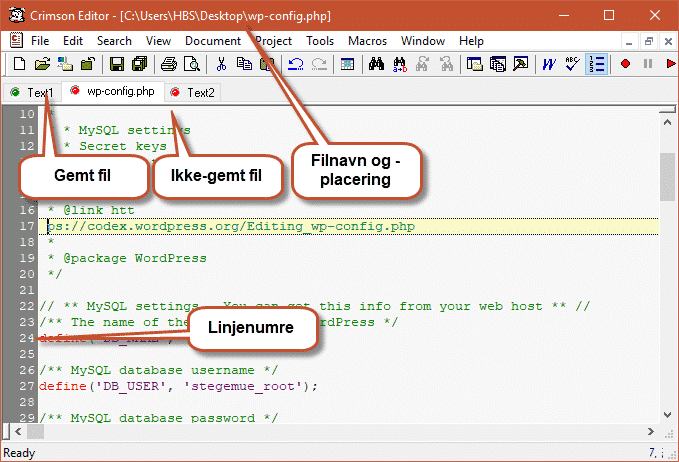This screenshot has width=679, height=462.
Task: Toggle the Directory window icon
Action: tap(475, 64)
